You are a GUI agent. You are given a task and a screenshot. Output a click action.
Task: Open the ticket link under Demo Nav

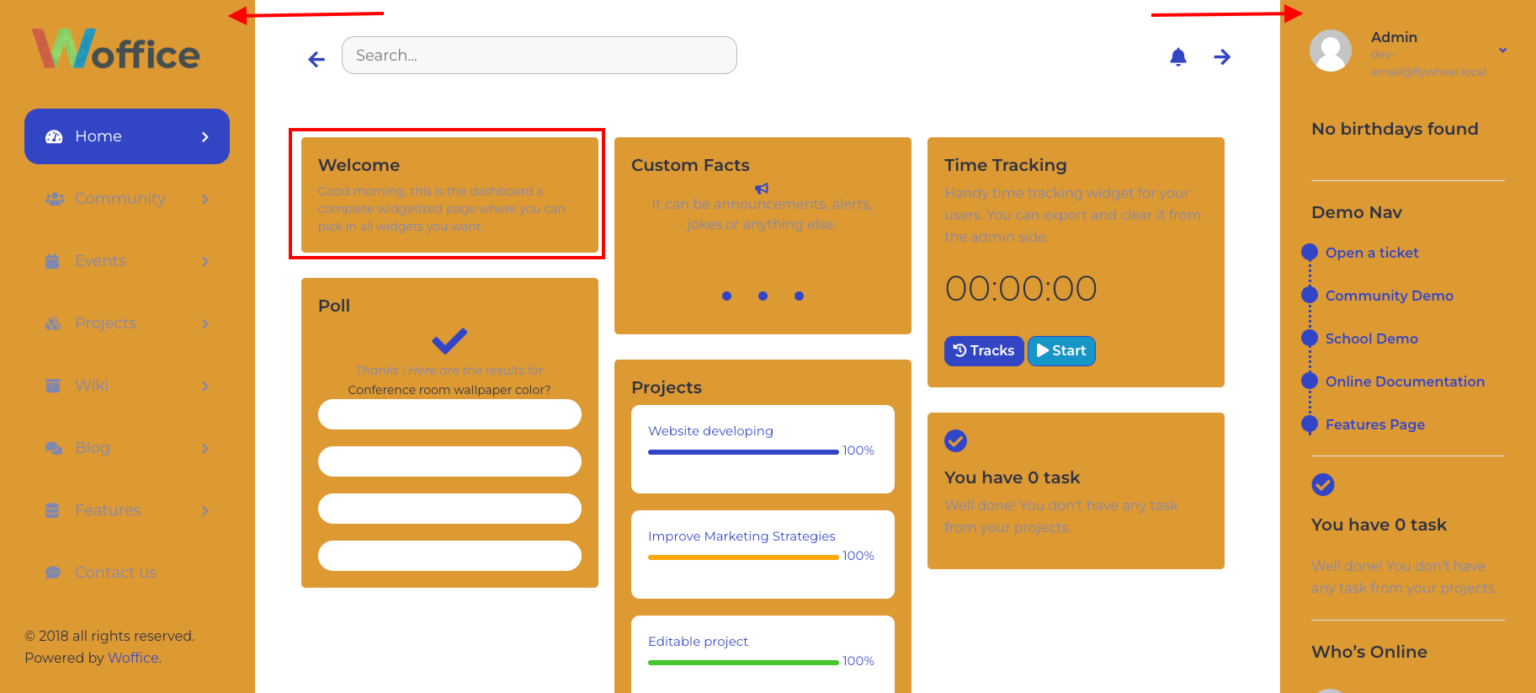pyautogui.click(x=1371, y=252)
